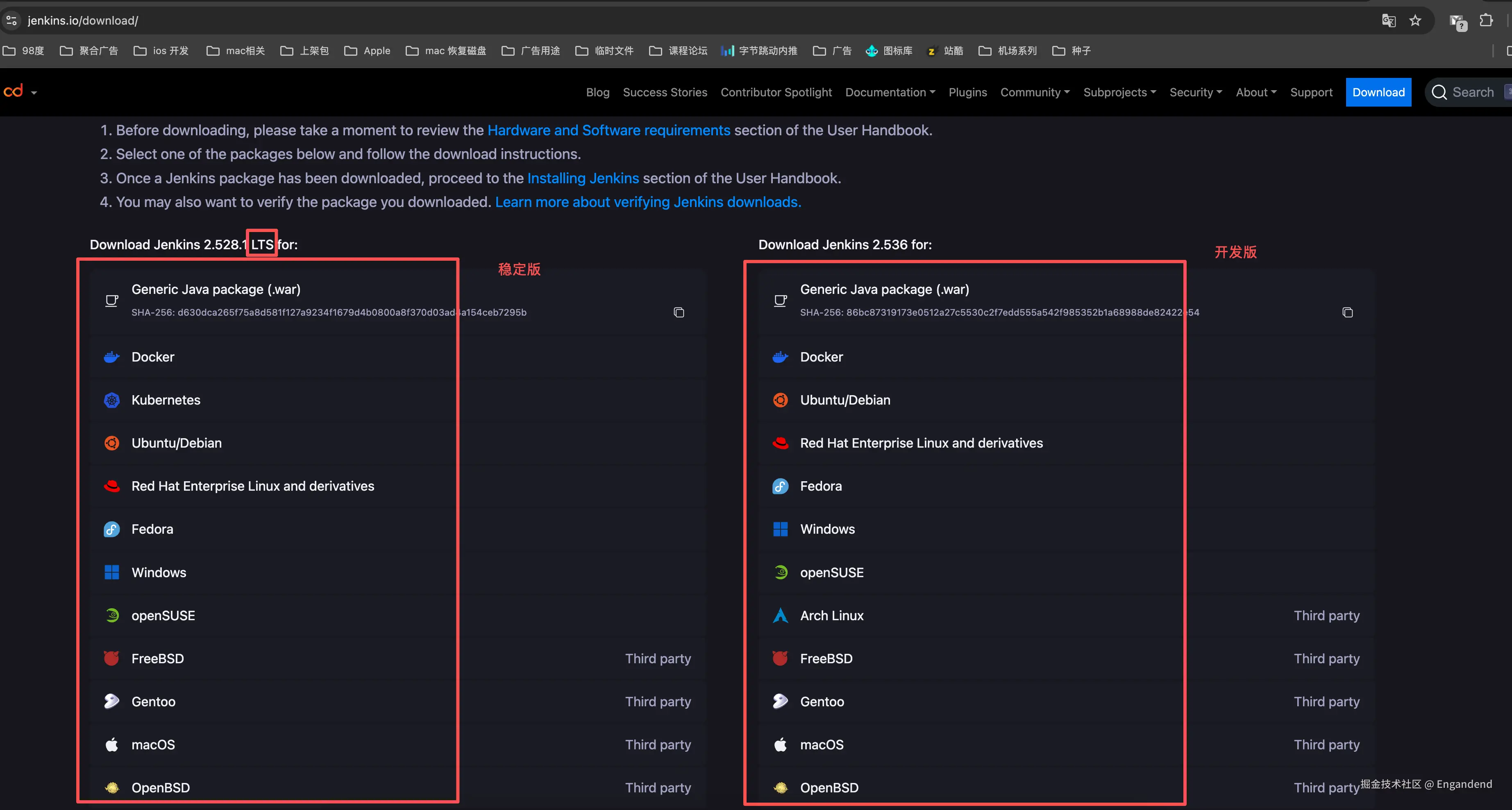Copy the weekly 2.536 SHA-256 hash
Image resolution: width=1512 pixels, height=810 pixels.
[1347, 312]
